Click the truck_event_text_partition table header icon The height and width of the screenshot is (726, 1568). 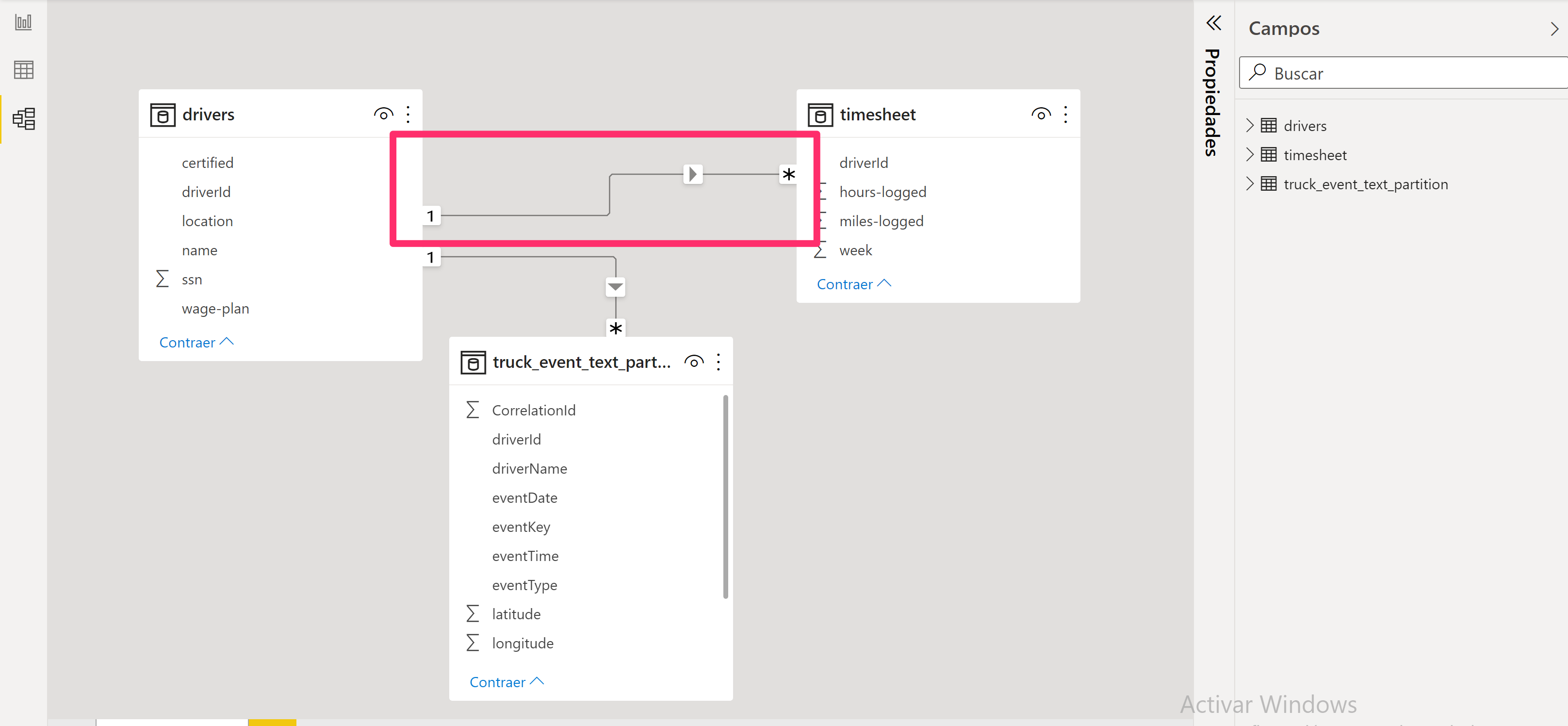coord(473,363)
